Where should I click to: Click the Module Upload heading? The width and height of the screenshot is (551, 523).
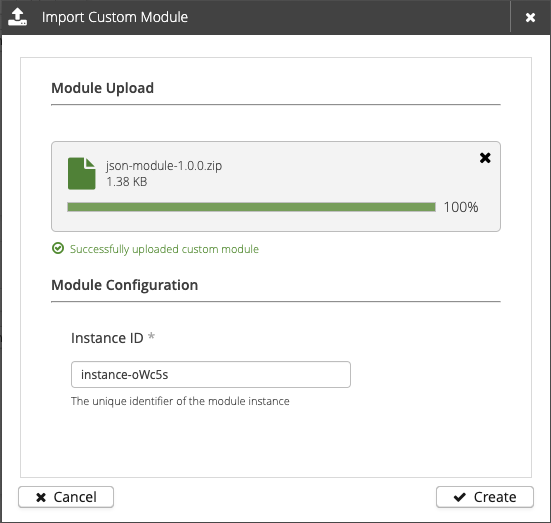(x=103, y=88)
